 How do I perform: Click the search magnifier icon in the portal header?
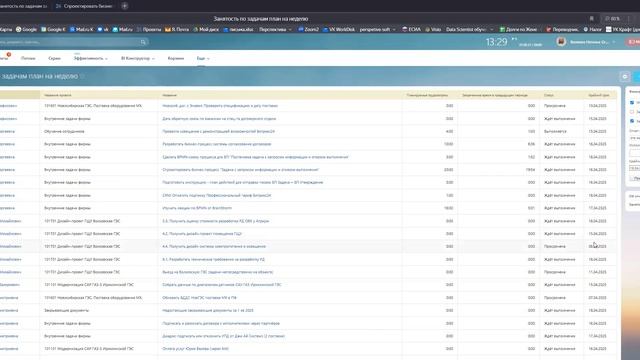click(x=143, y=42)
